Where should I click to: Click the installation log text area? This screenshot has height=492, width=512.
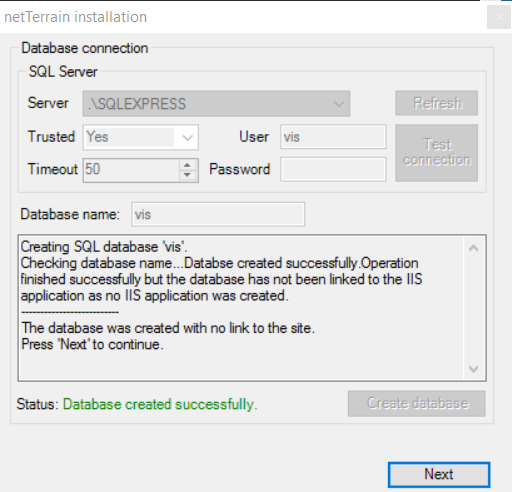pyautogui.click(x=241, y=308)
